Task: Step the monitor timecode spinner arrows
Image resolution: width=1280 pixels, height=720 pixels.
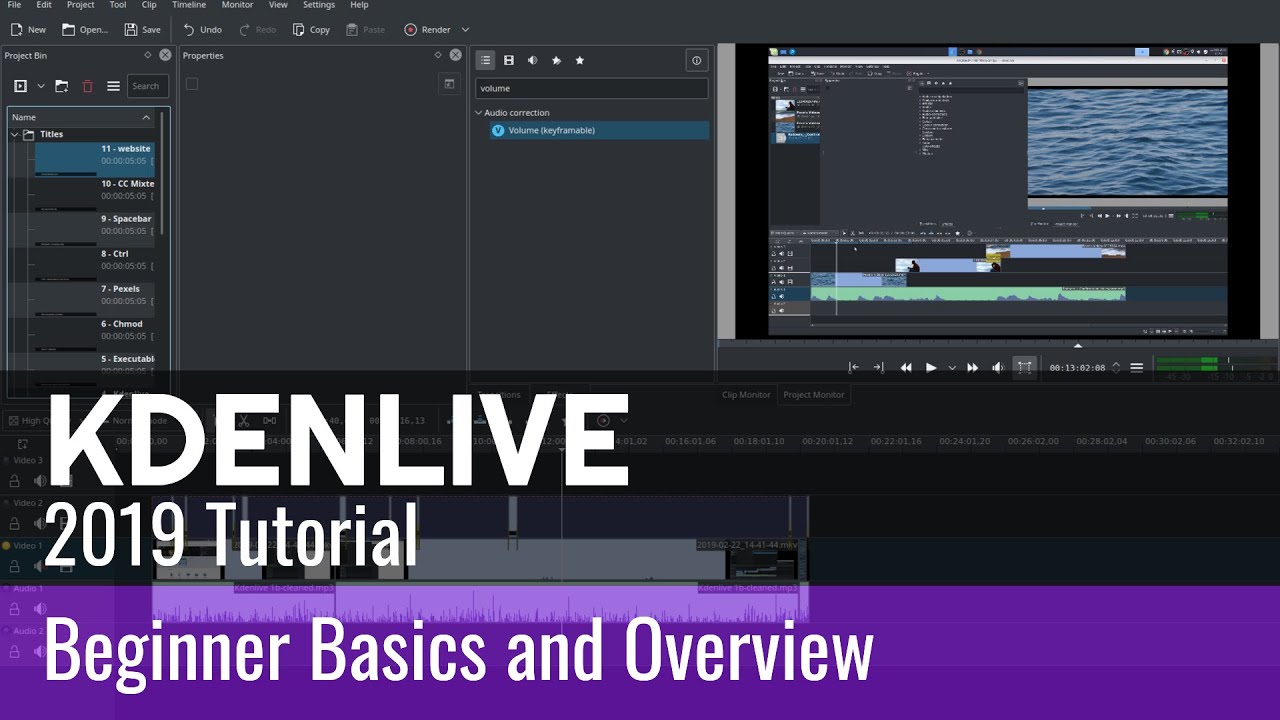Action: [x=1116, y=368]
